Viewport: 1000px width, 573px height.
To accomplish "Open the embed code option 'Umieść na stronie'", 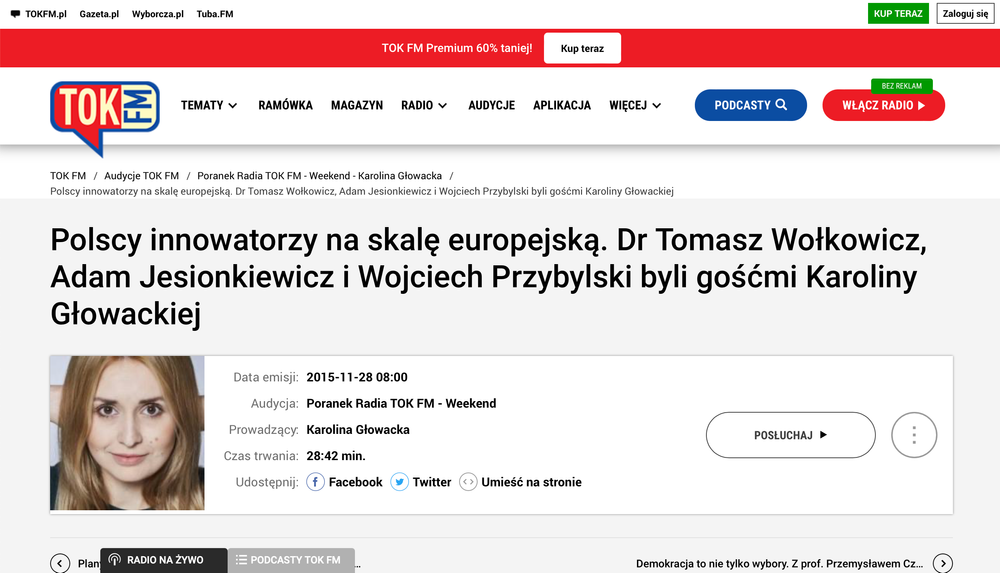I will tap(520, 482).
